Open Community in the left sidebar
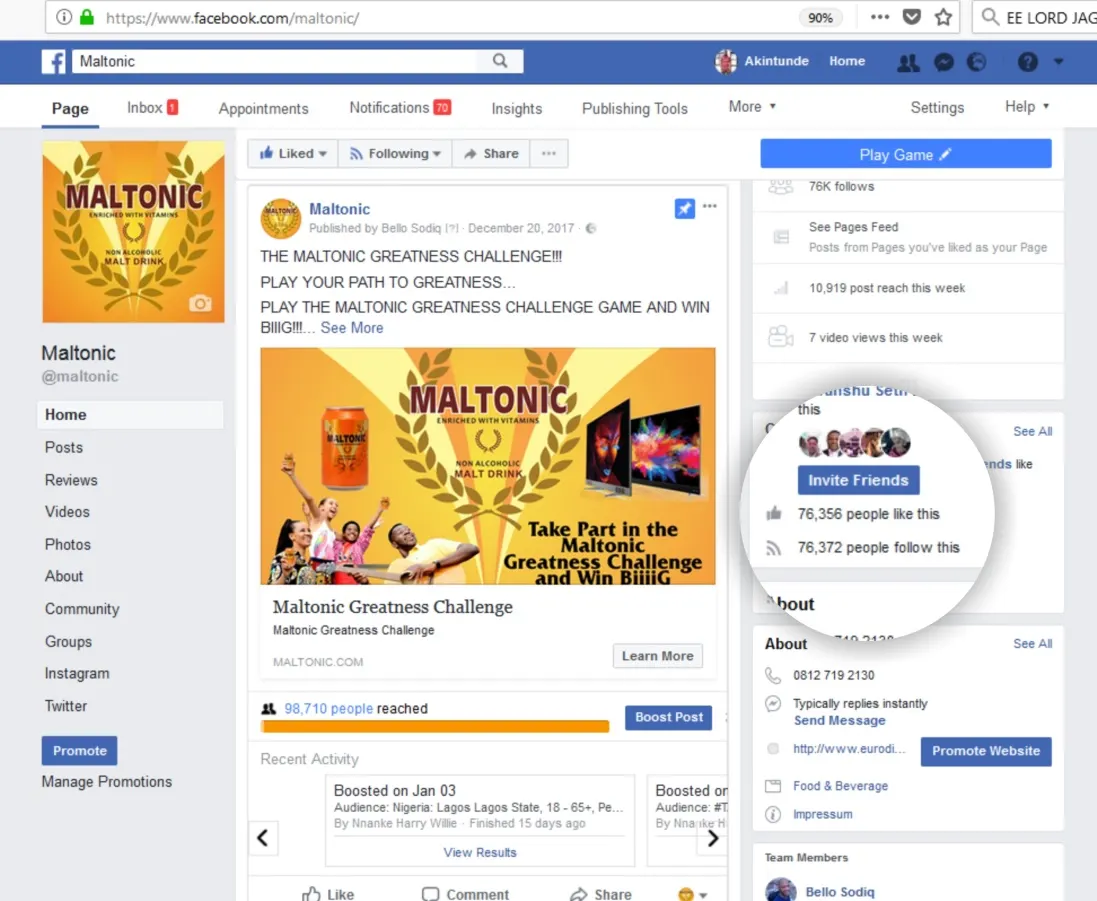This screenshot has height=901, width=1097. pos(82,609)
